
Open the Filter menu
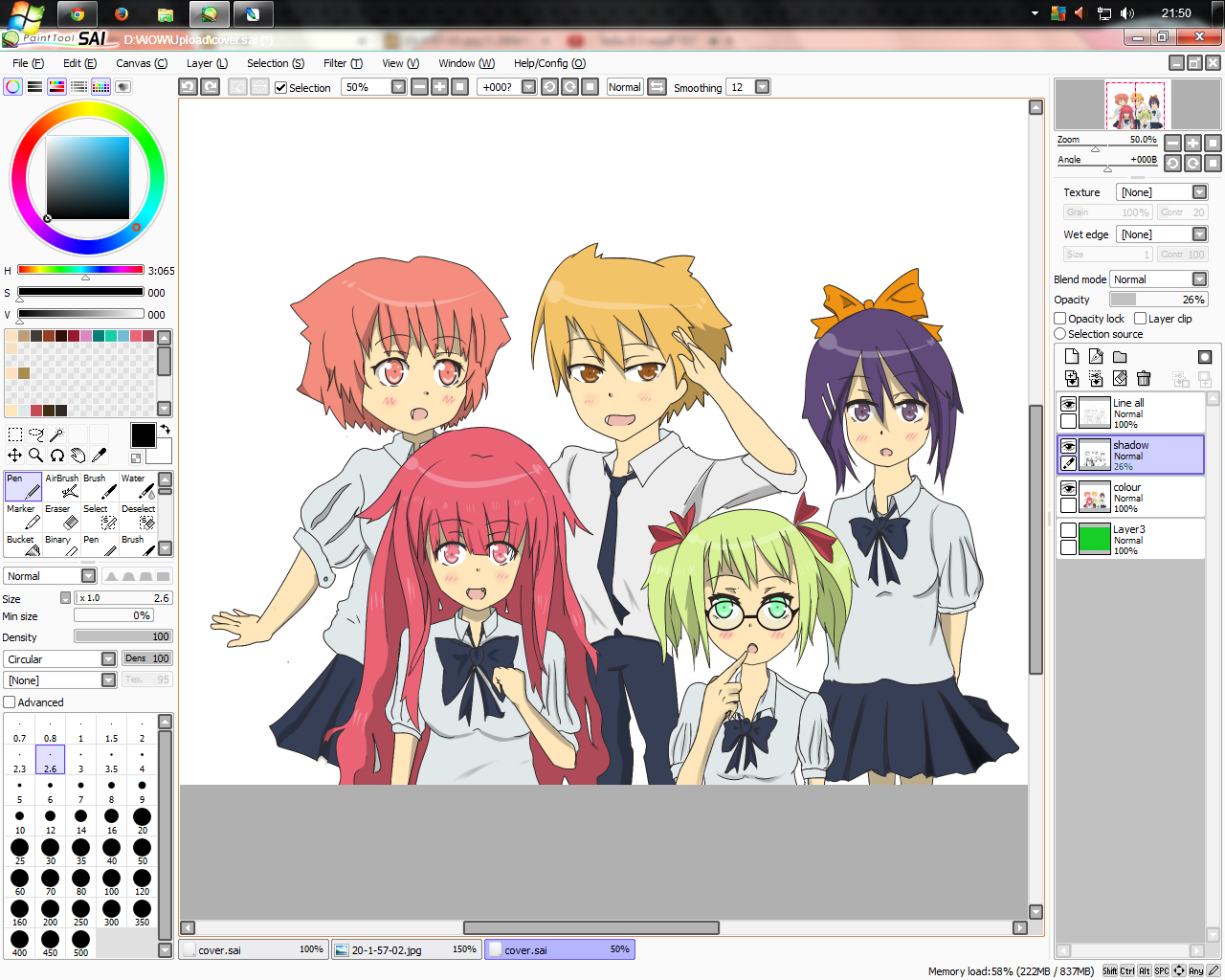(343, 63)
